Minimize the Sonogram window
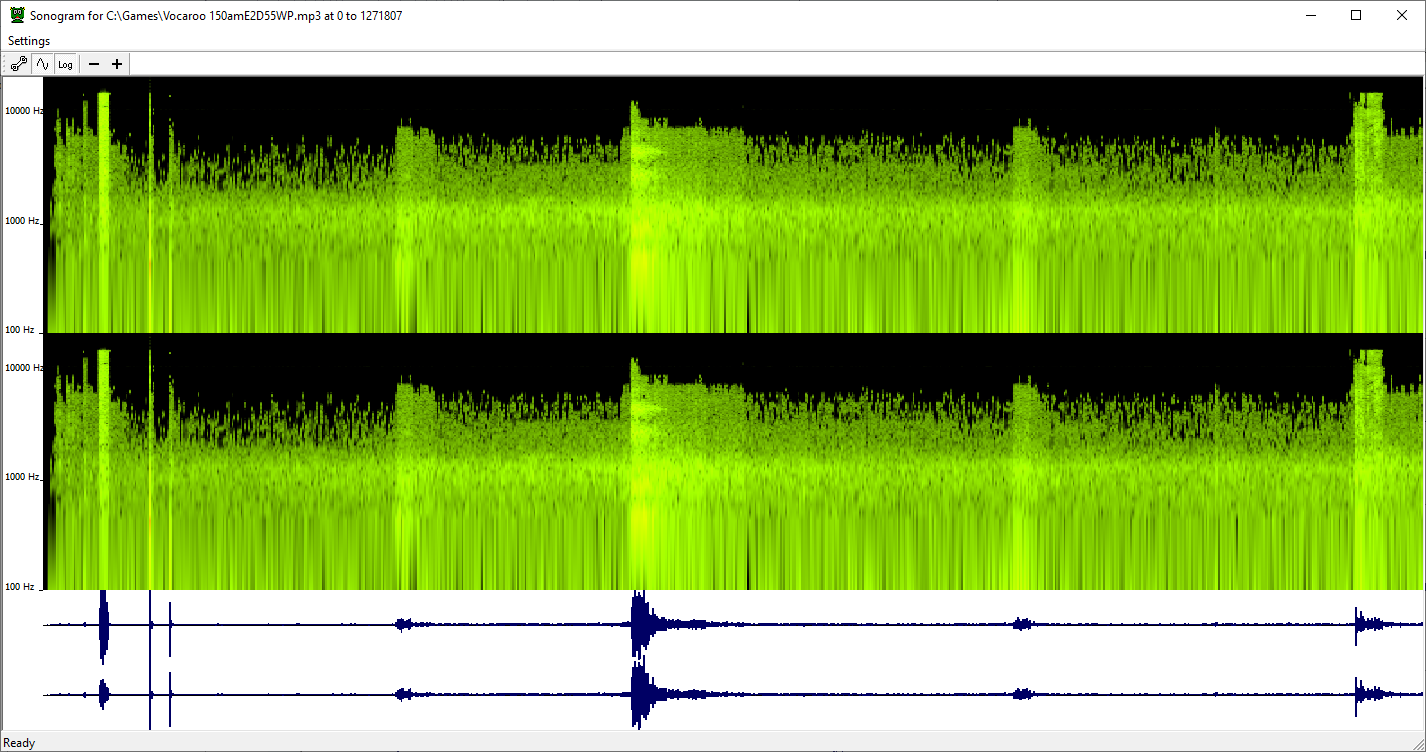The height and width of the screenshot is (752, 1426). (x=1310, y=16)
